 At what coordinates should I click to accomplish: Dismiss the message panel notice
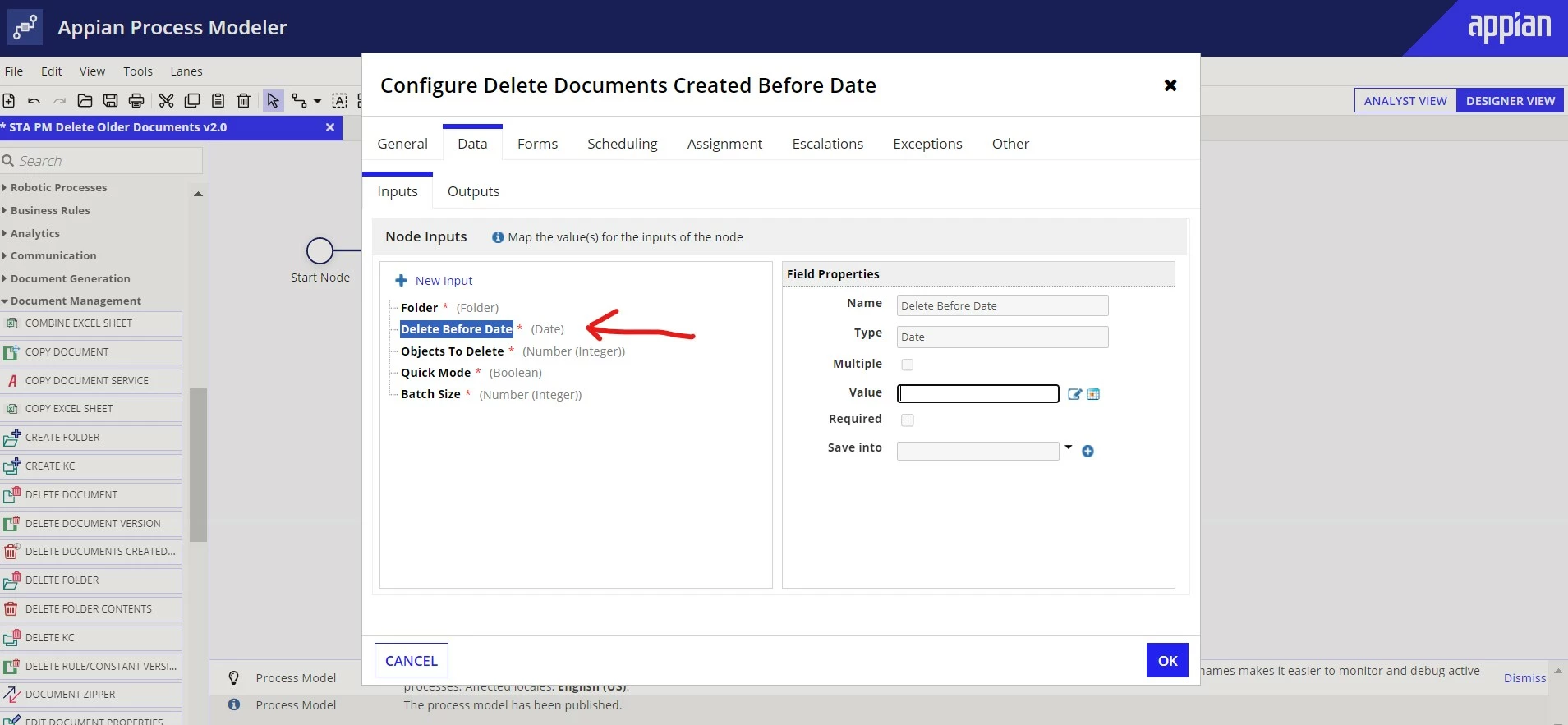(1524, 678)
